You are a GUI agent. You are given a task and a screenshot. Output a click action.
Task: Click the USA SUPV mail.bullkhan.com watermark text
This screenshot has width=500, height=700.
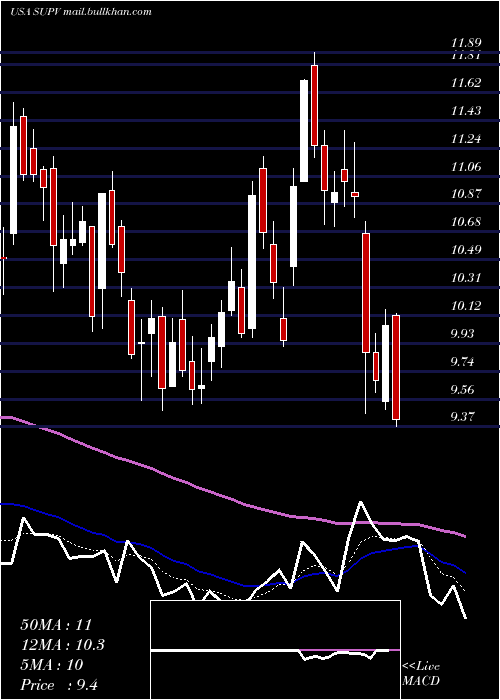point(80,12)
